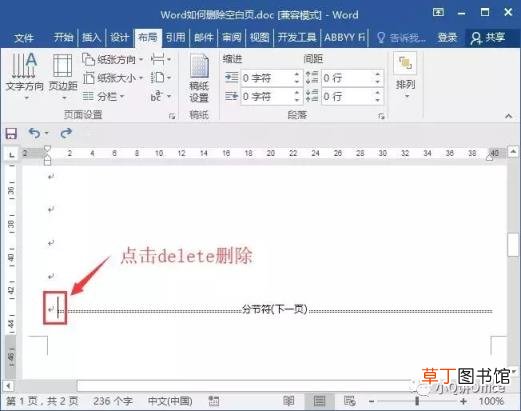
Task: Click the Redo arrow icon
Action: coord(66,133)
